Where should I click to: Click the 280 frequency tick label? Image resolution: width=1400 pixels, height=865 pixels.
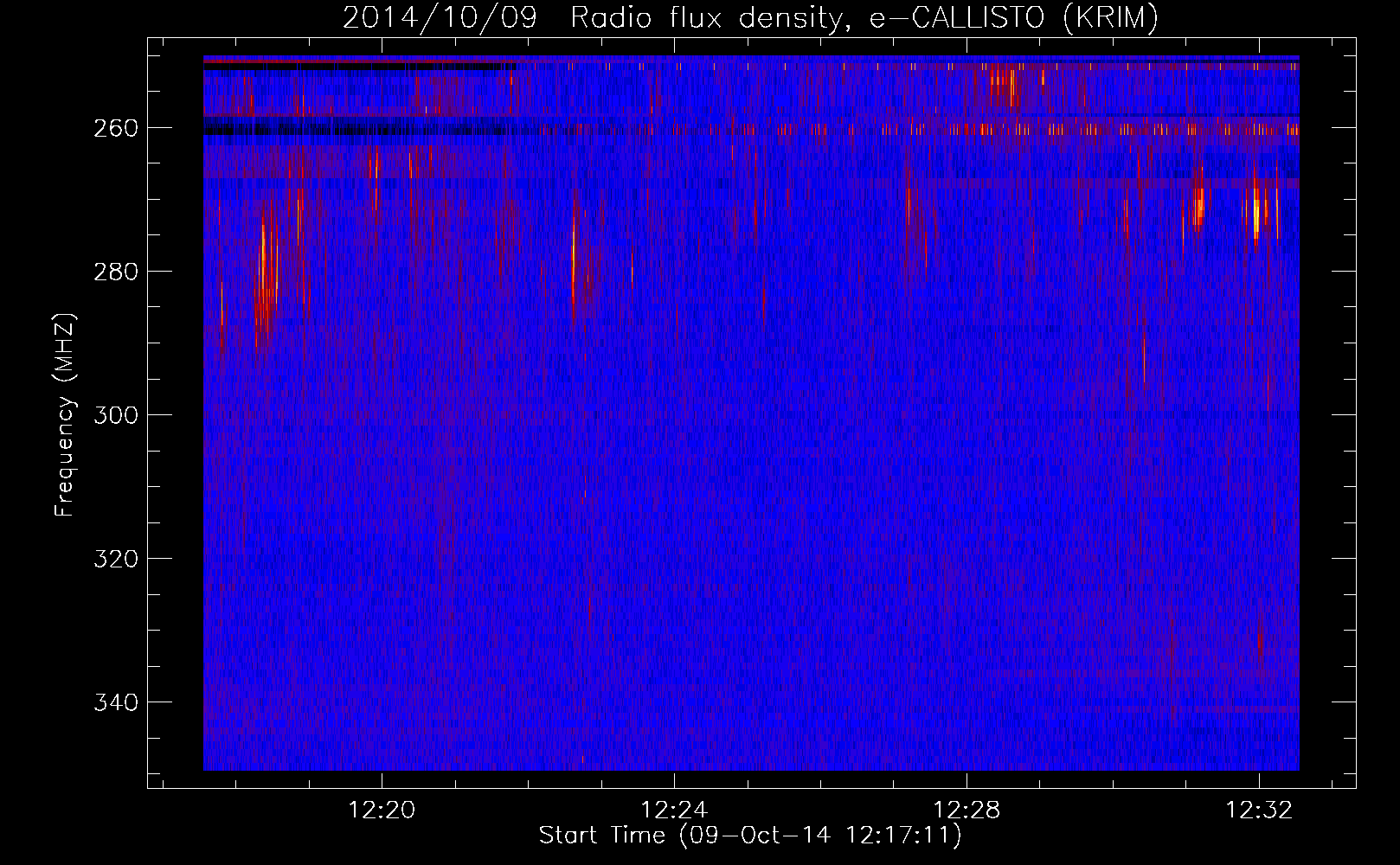[x=116, y=272]
